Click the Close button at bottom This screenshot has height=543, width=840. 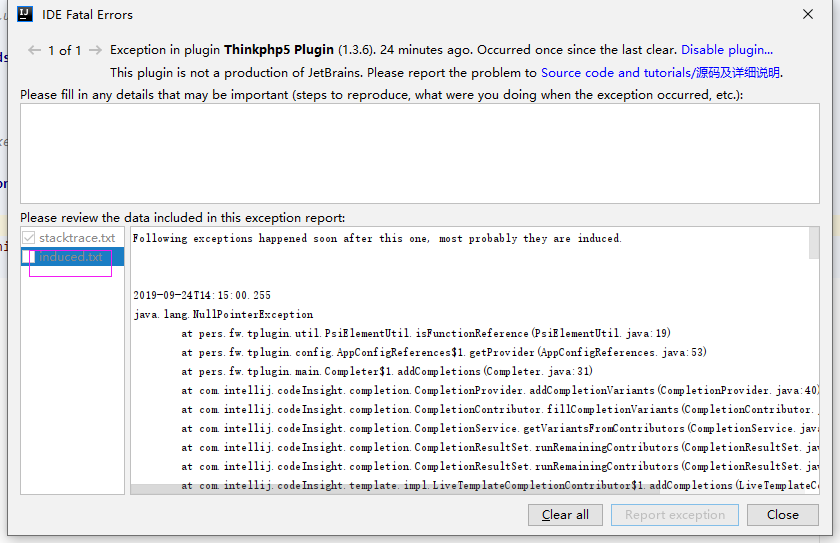[x=783, y=515]
